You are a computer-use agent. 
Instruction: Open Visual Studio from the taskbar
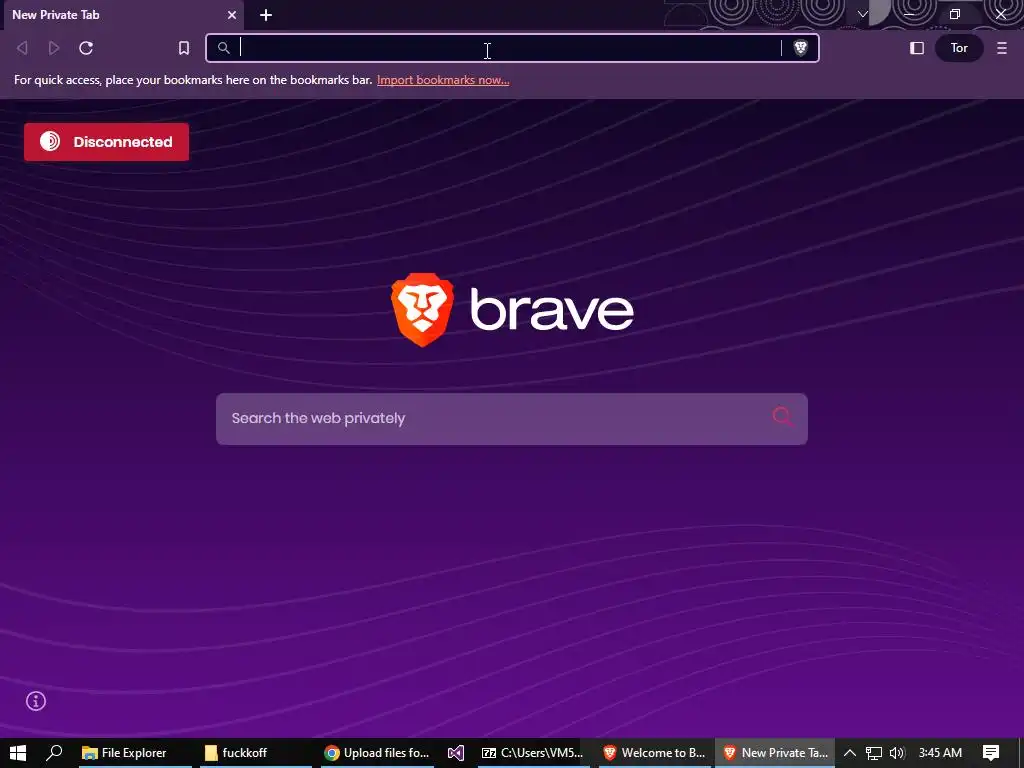click(456, 752)
